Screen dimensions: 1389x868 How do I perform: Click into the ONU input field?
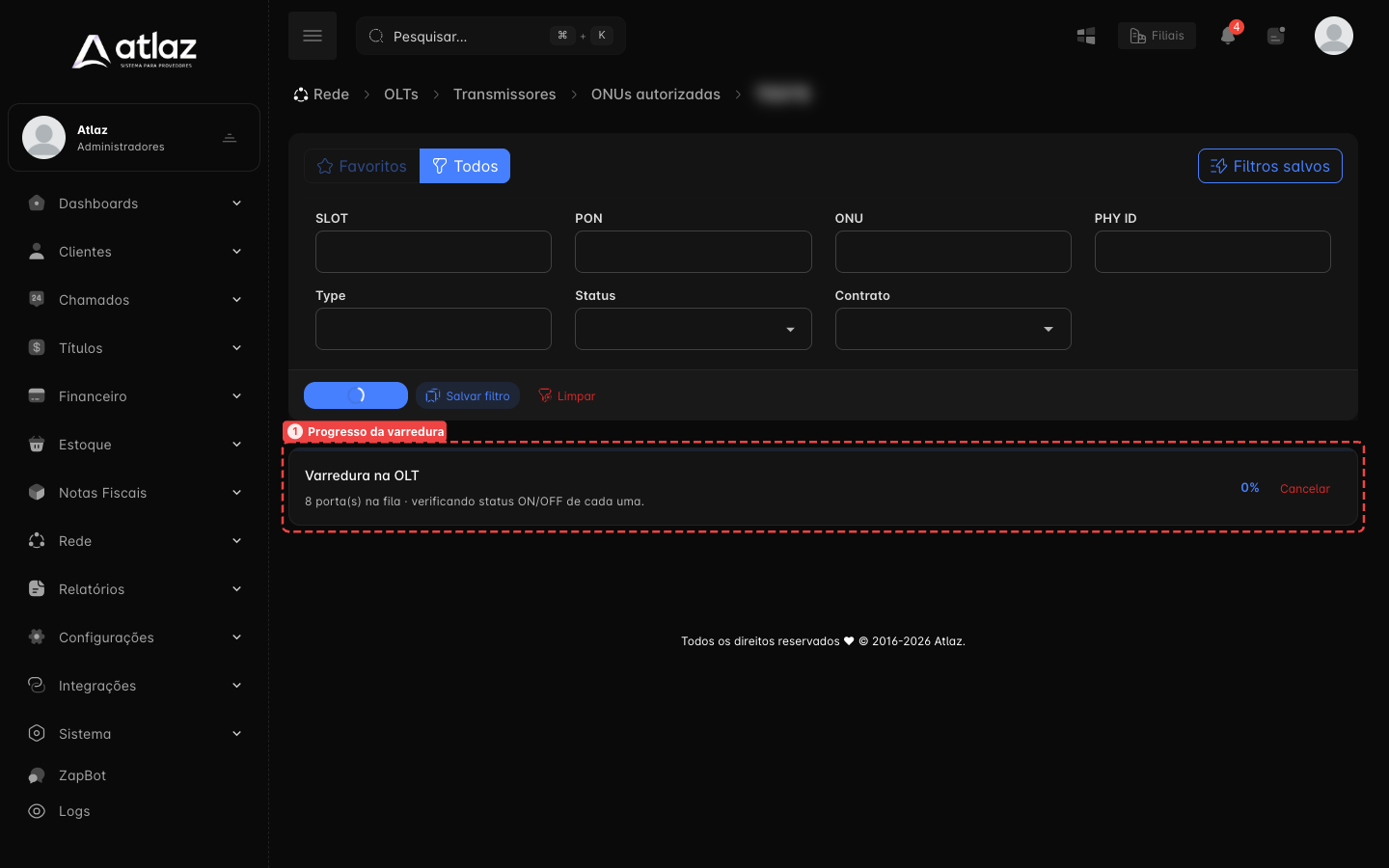pos(953,252)
